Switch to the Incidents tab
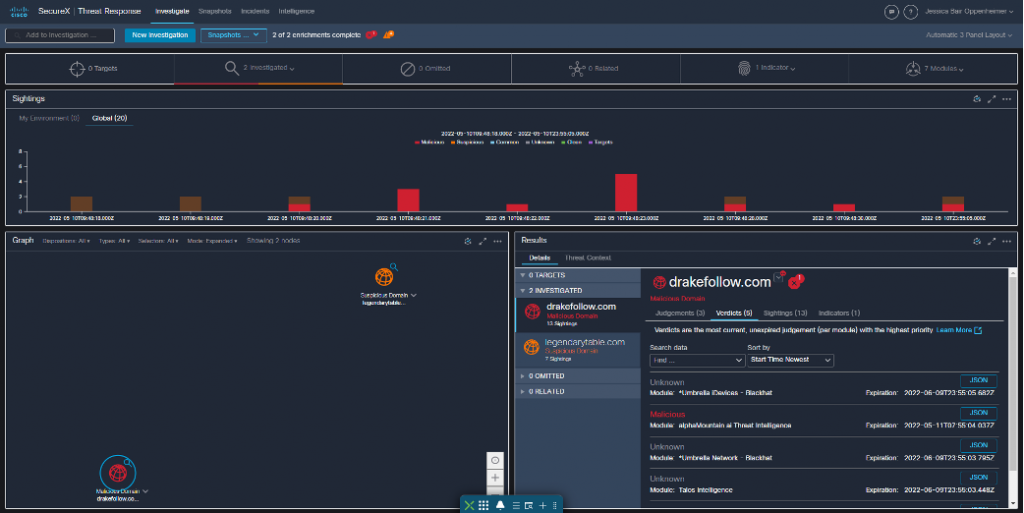1024x513 pixels. (x=254, y=11)
